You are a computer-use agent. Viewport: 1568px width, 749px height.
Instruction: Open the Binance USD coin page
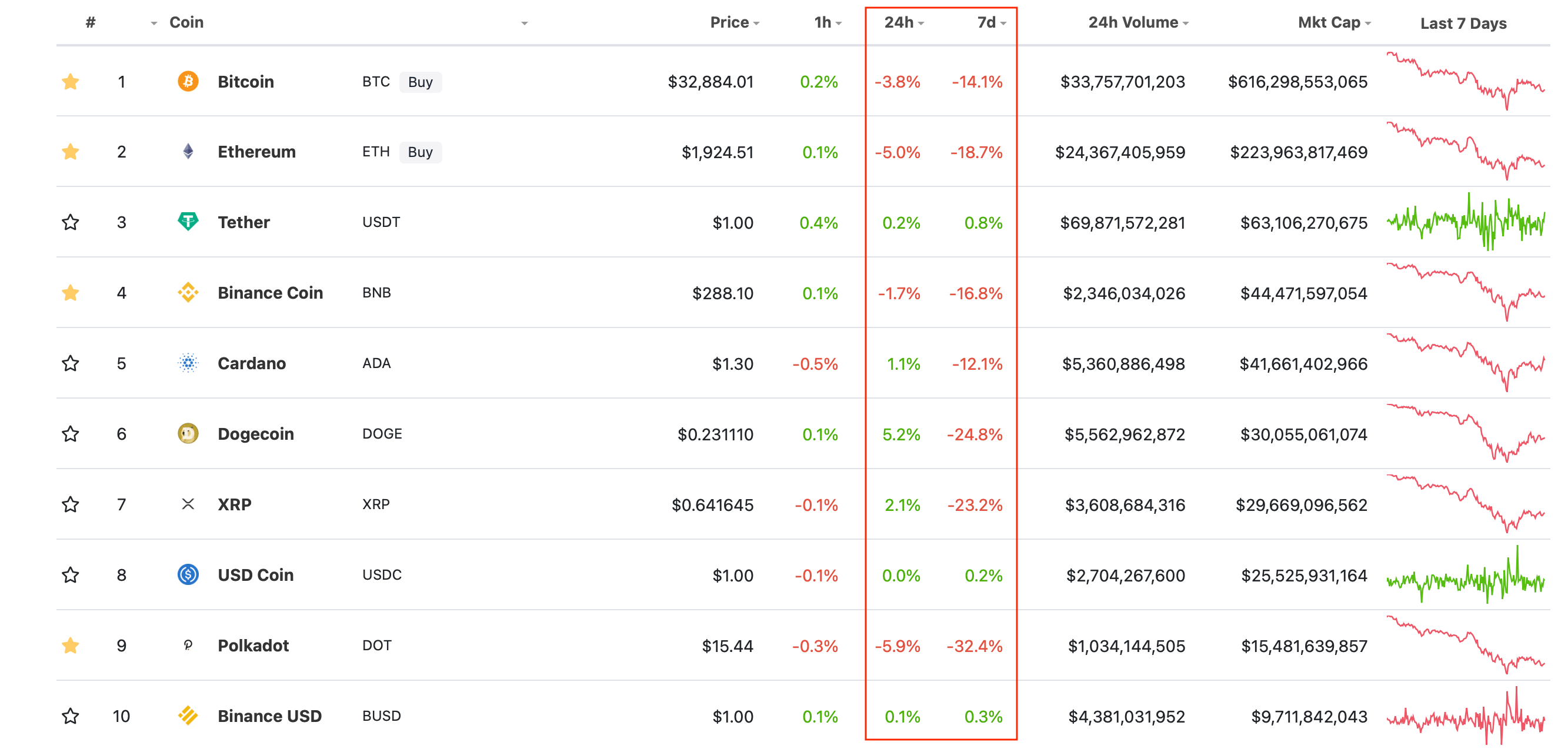269,716
